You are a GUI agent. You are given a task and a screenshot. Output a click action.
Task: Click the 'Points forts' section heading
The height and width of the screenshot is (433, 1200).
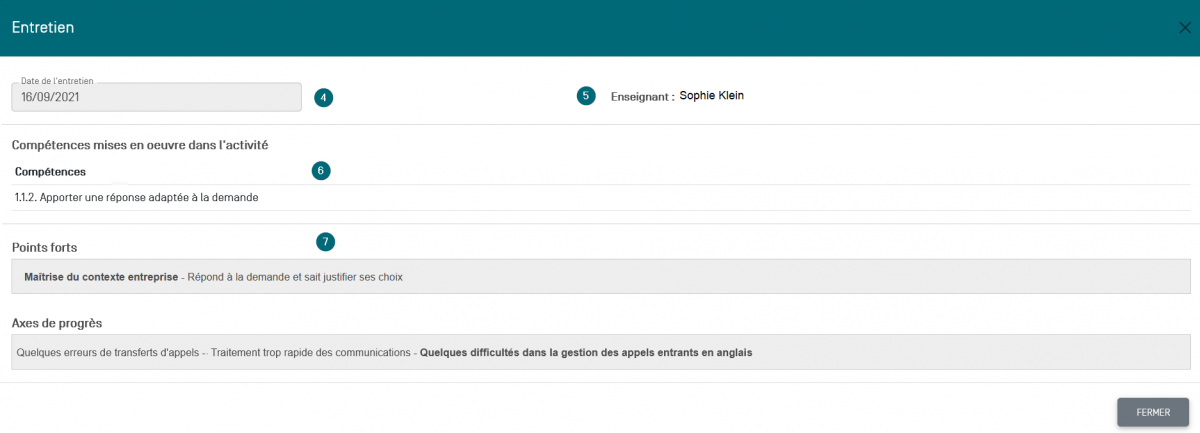[44, 247]
